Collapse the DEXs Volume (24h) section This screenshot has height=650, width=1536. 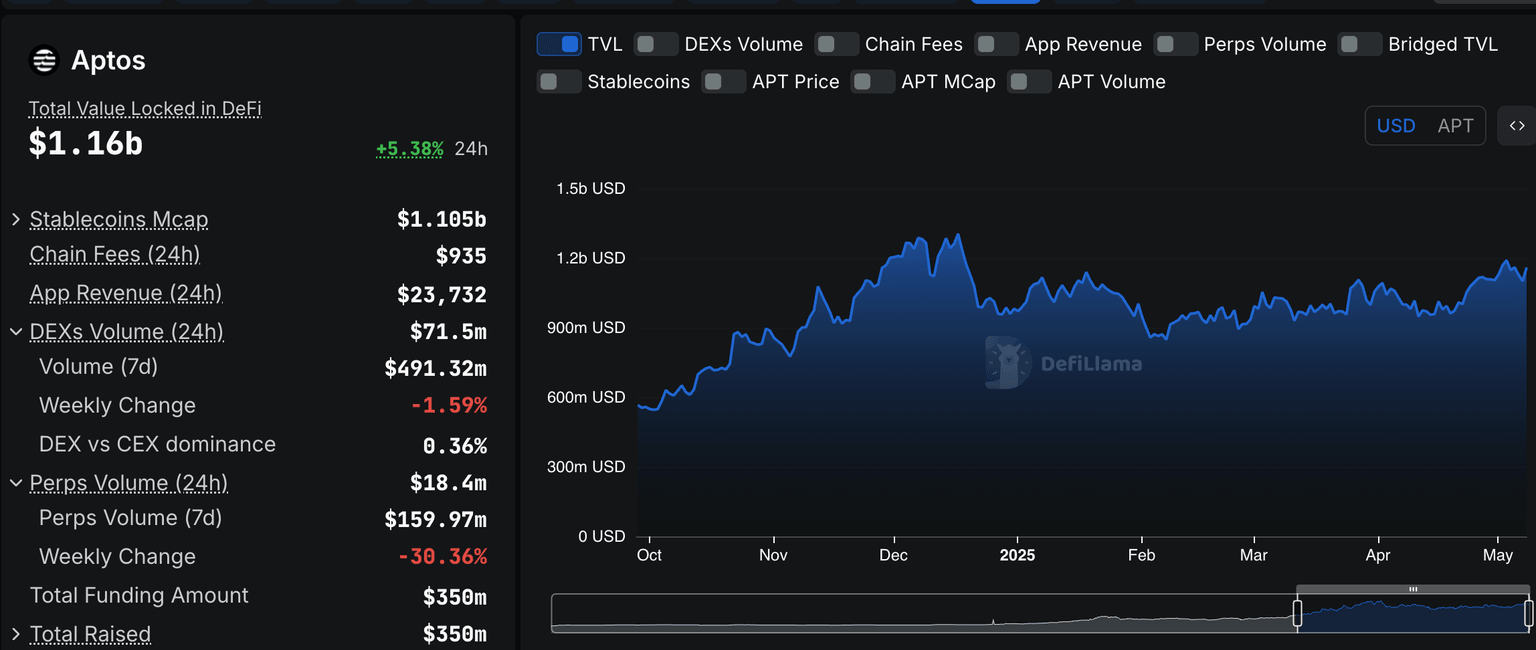click(x=16, y=331)
